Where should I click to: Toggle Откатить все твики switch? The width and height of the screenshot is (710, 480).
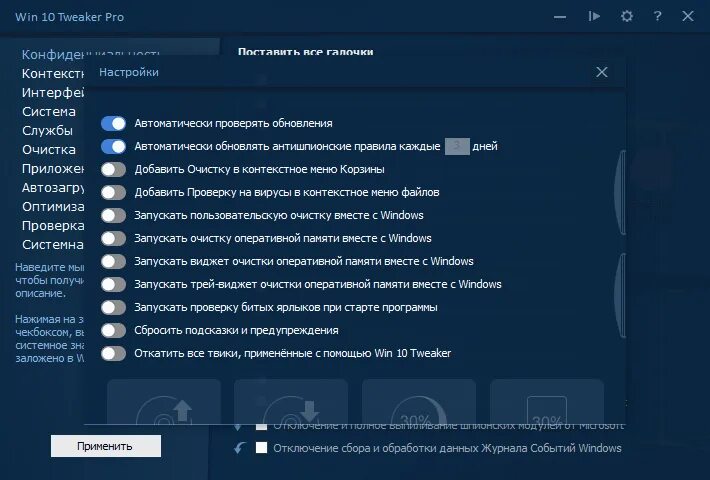pos(113,353)
